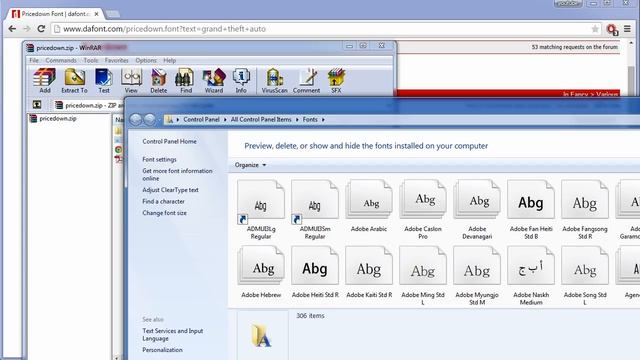Open Font settings link
The image size is (640, 360).
160,160
